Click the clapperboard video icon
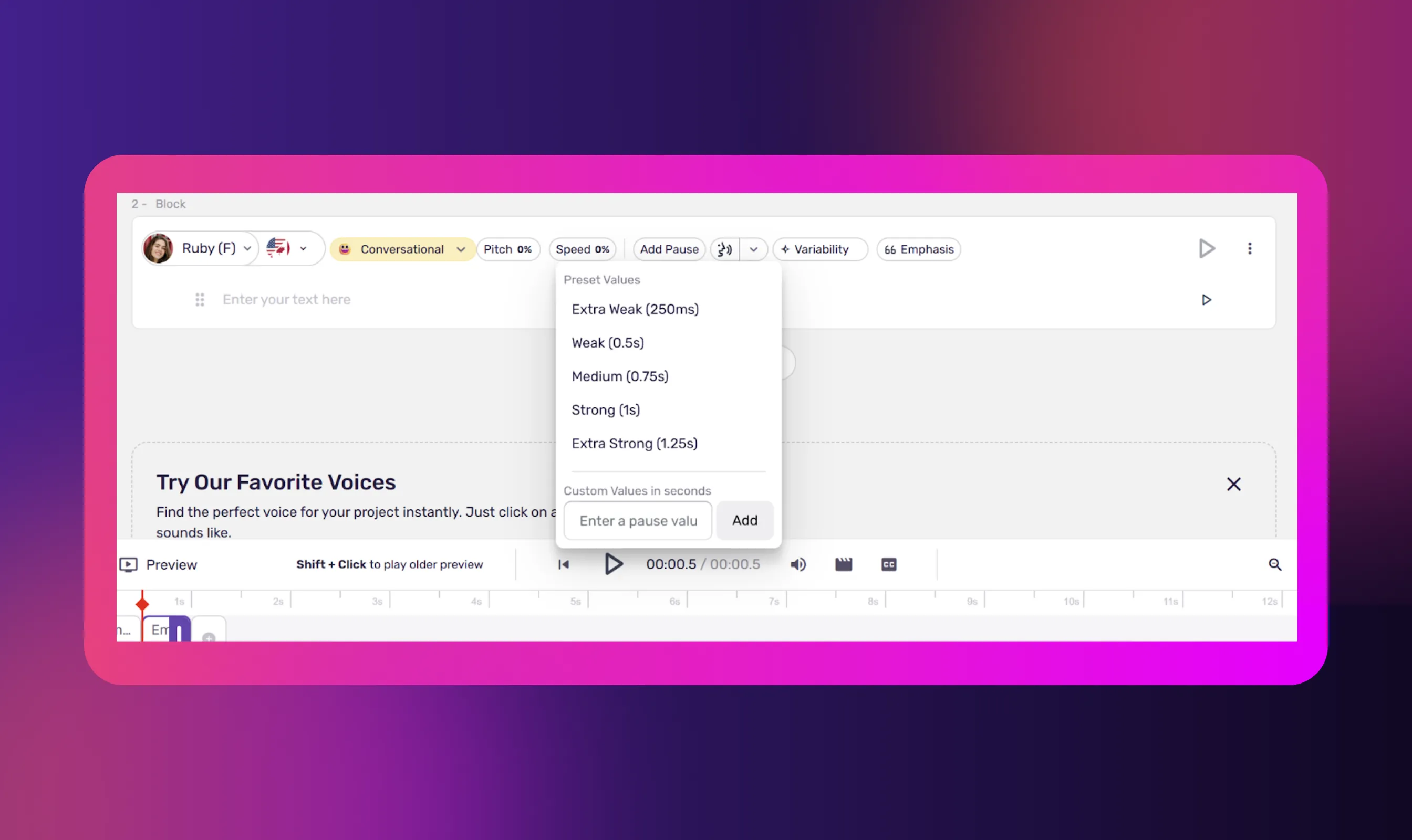1412x840 pixels. click(x=843, y=564)
